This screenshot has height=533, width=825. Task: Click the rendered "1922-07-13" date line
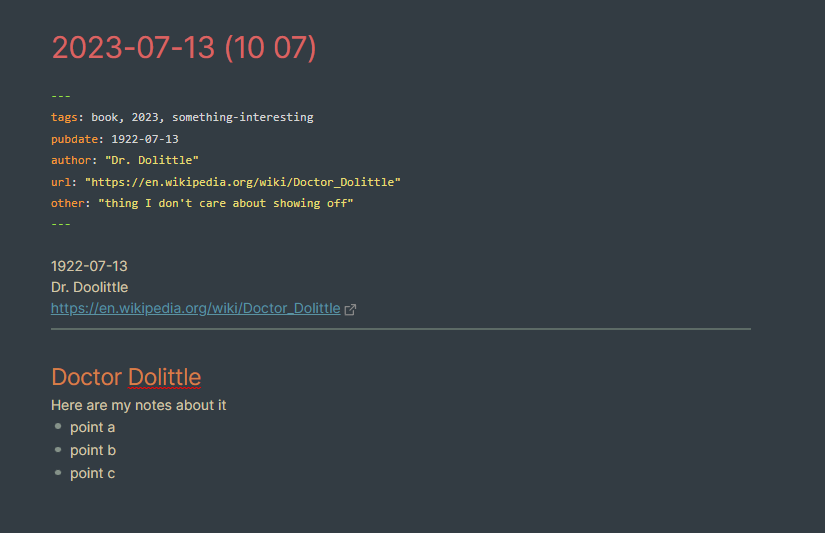click(x=89, y=266)
